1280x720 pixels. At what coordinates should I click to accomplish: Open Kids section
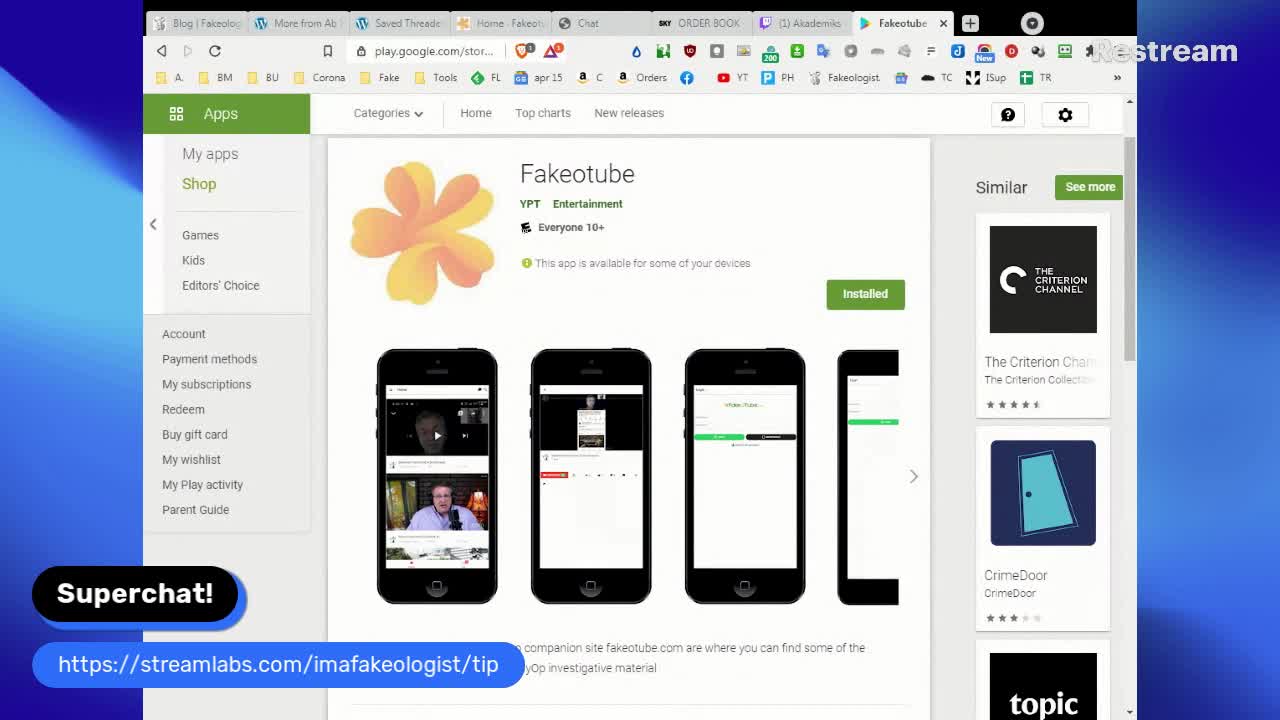click(193, 260)
